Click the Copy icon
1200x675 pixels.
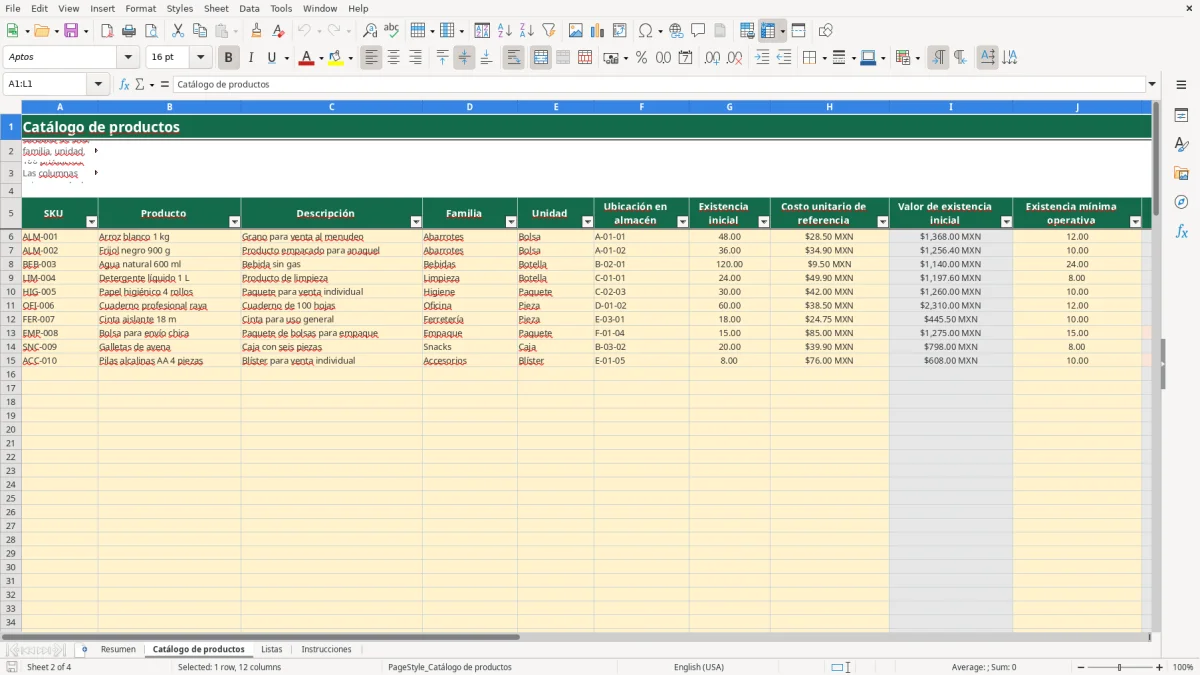pos(200,31)
